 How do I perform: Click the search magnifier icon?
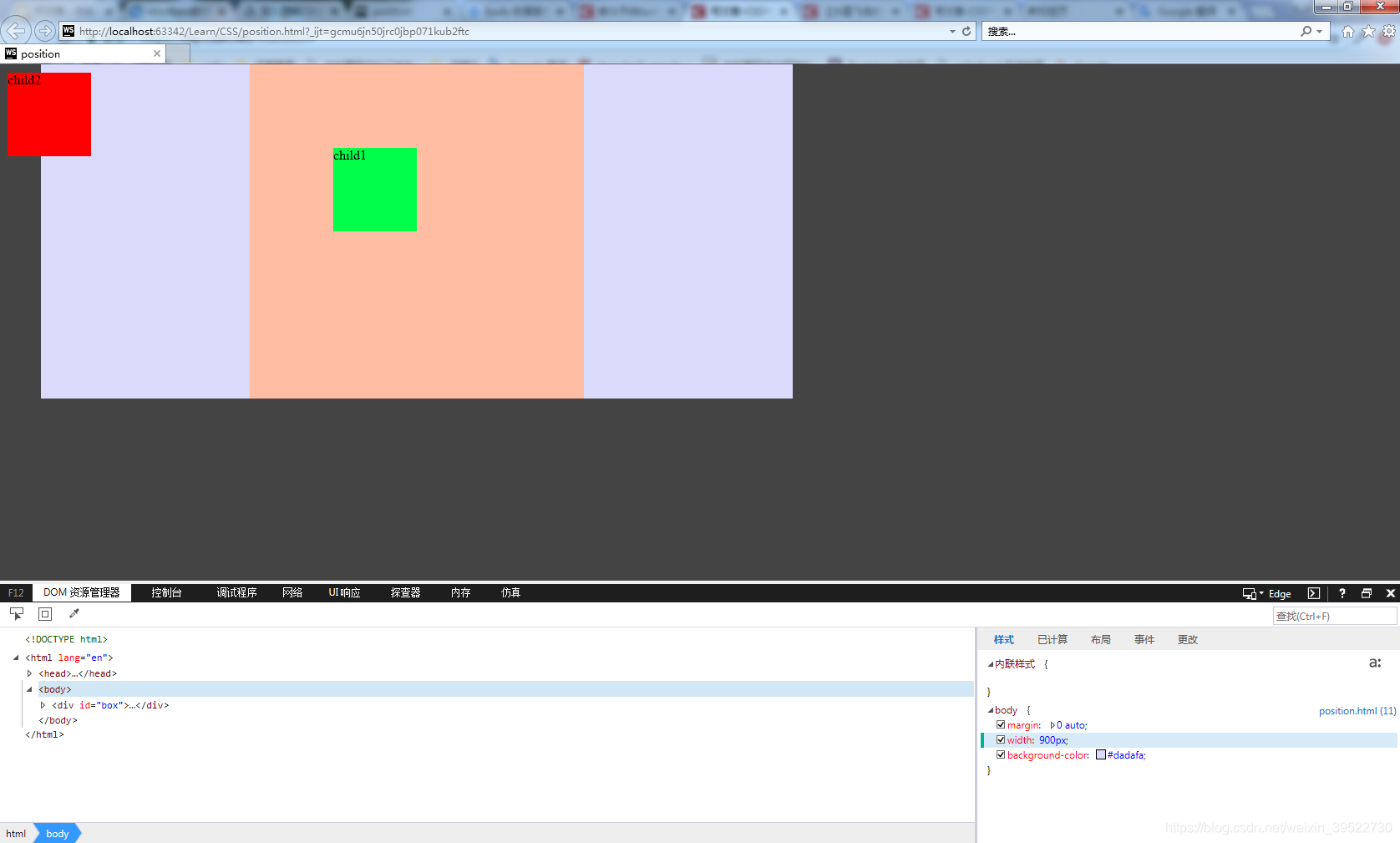(x=1306, y=31)
